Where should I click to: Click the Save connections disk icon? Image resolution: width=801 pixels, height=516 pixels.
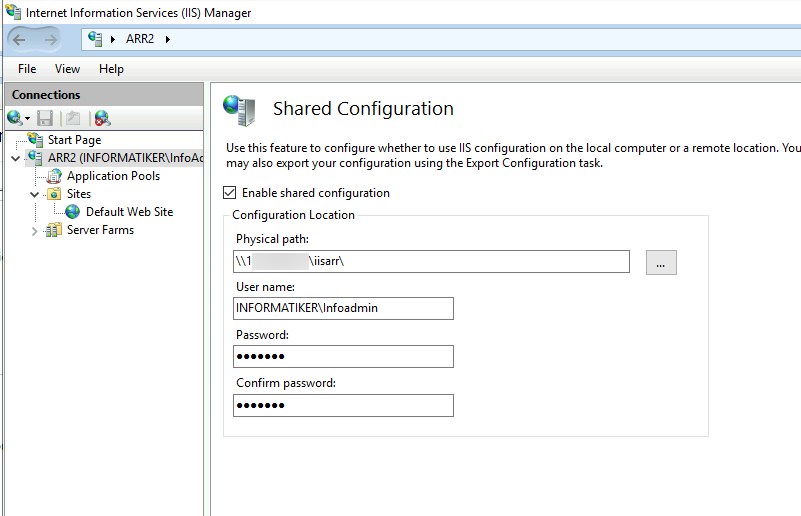pyautogui.click(x=45, y=119)
